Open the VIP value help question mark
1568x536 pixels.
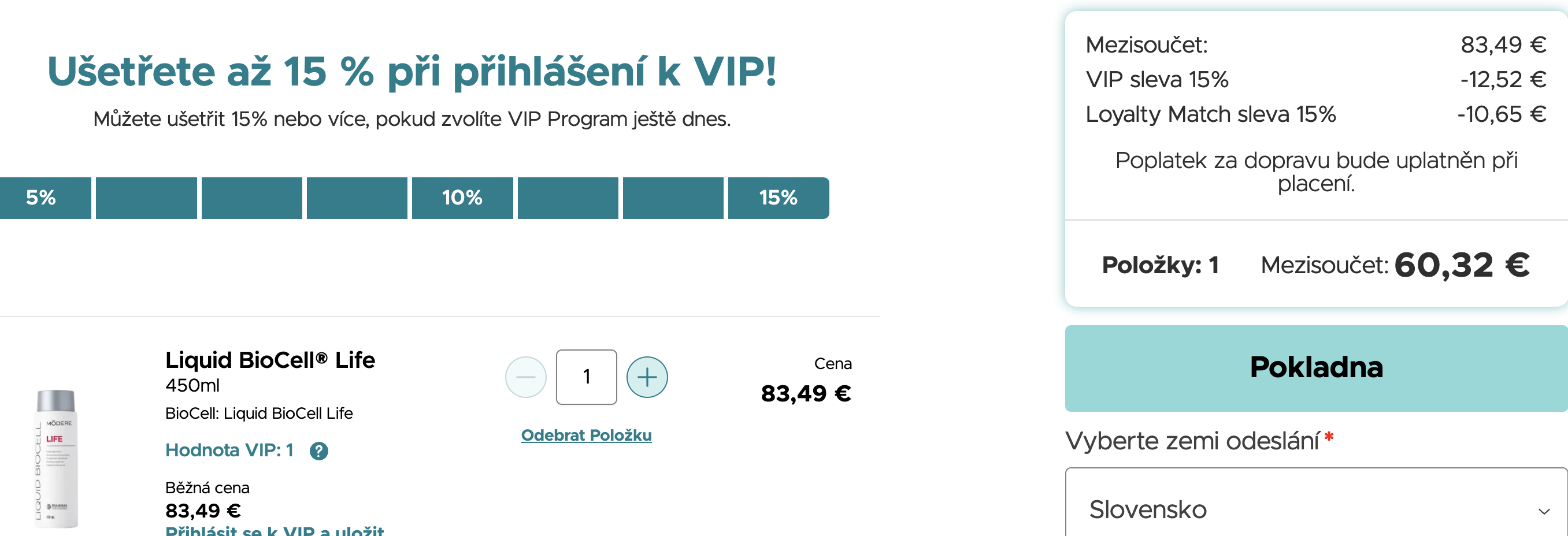(x=319, y=451)
